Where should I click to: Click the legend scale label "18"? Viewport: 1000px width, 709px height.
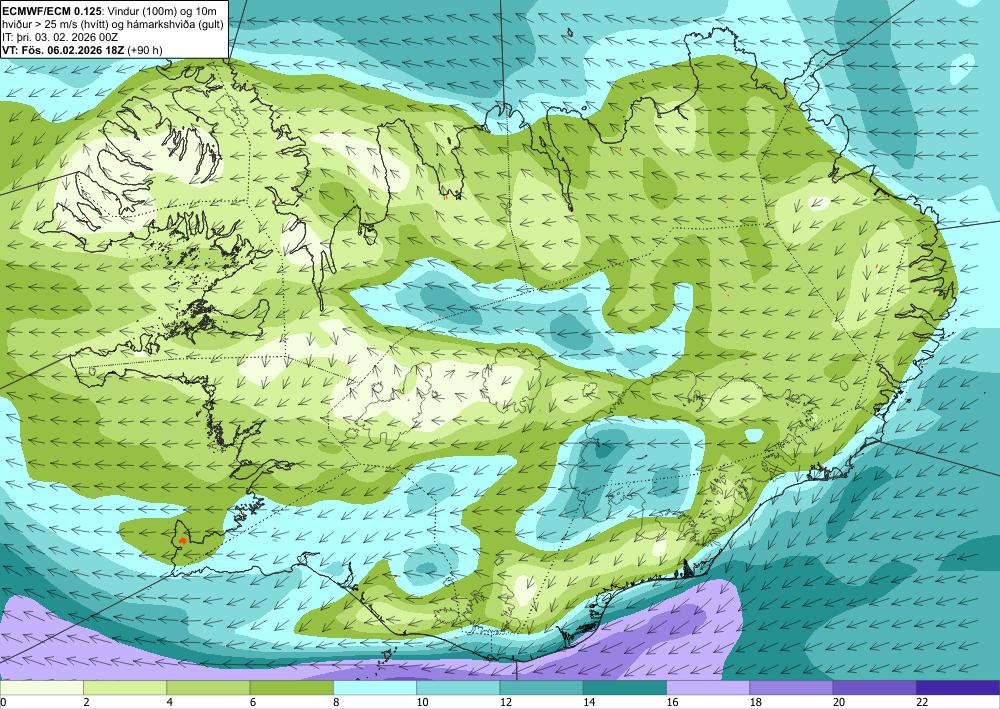click(756, 702)
